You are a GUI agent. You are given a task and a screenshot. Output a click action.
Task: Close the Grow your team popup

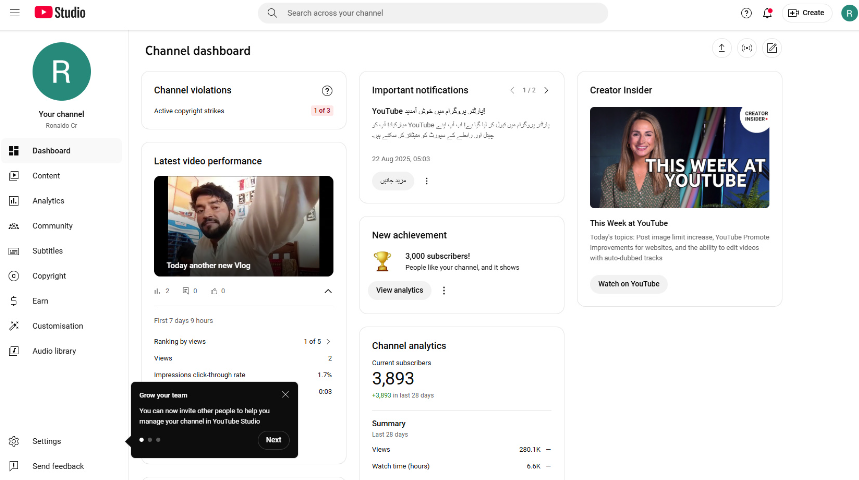(285, 394)
